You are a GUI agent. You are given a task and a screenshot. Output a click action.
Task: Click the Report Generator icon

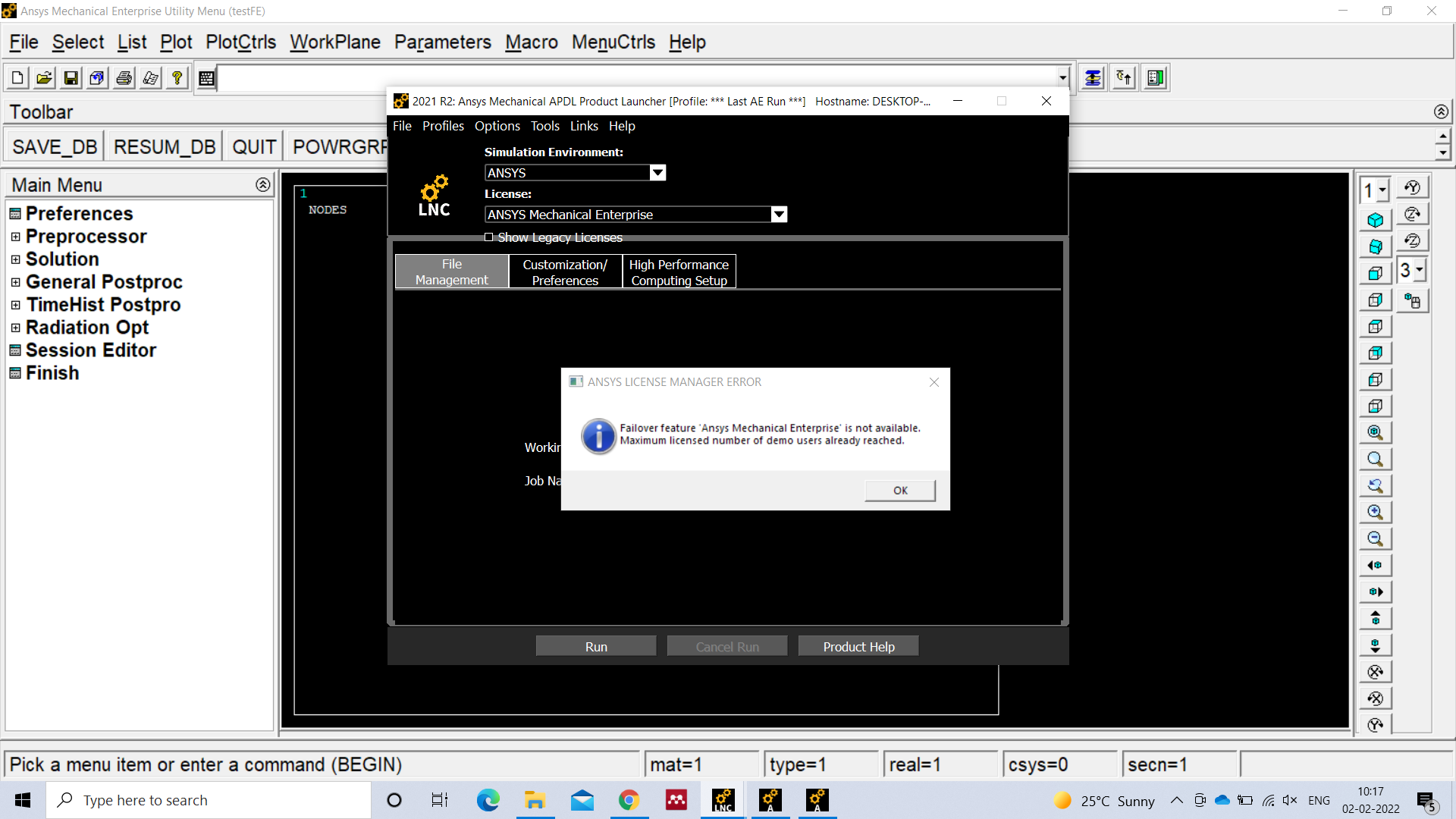150,77
